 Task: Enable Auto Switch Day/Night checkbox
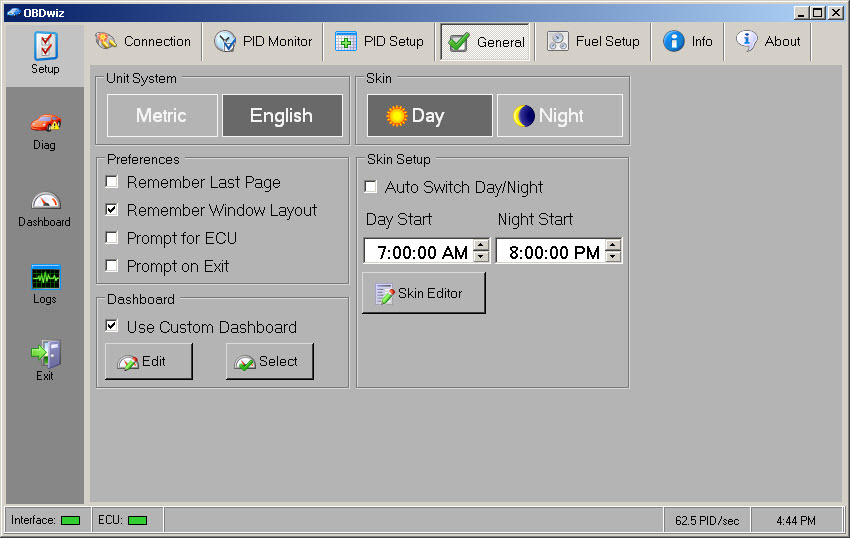[x=370, y=187]
